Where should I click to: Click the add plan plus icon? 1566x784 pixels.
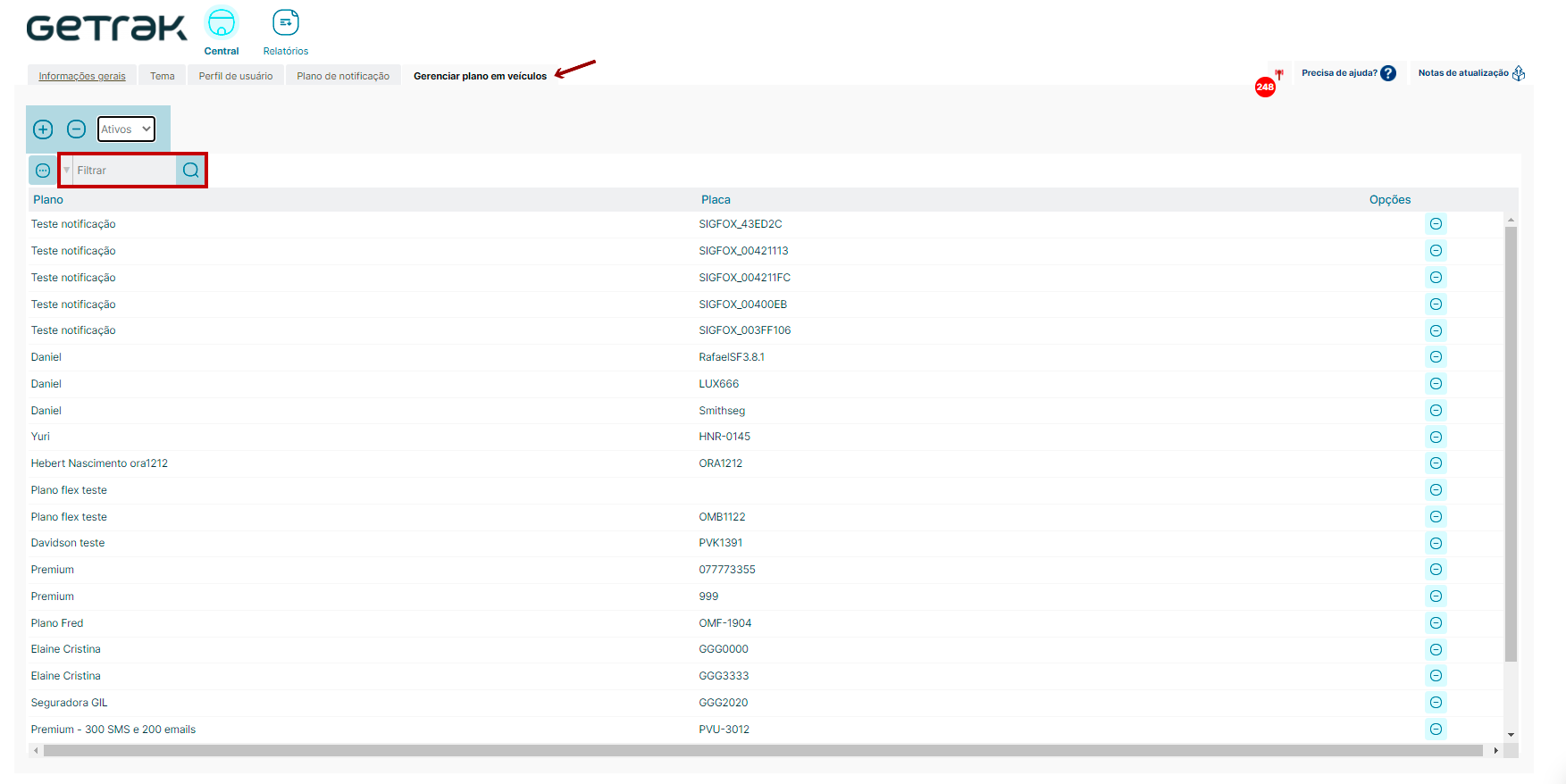(x=43, y=129)
